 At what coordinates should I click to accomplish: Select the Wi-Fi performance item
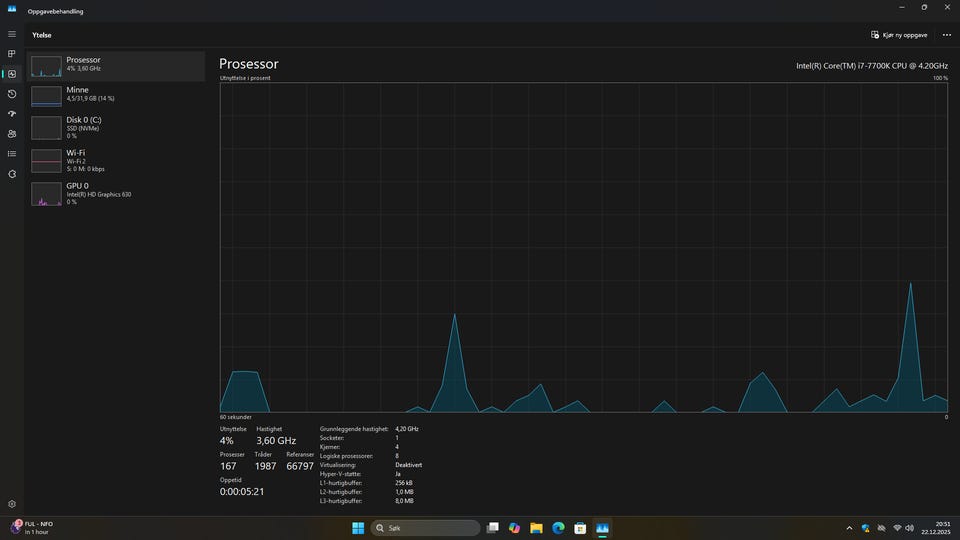pyautogui.click(x=115, y=160)
